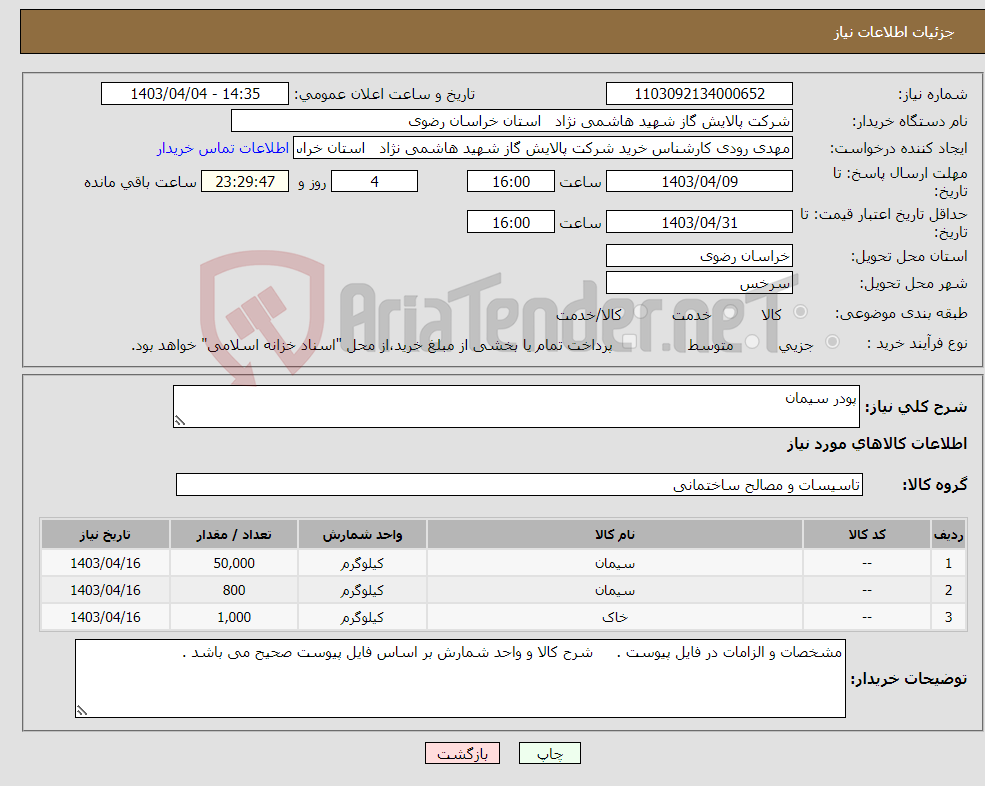
Task: Click the goods group field تاسیسات و مصالح ساختمانی
Action: point(520,484)
